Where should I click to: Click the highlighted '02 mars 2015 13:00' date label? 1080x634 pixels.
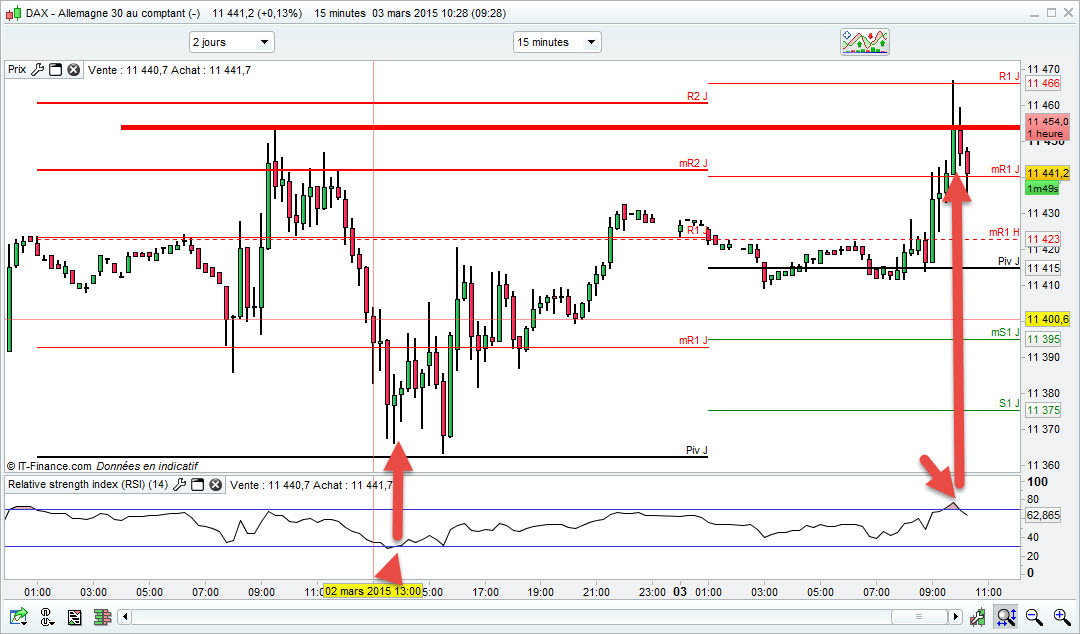373,591
